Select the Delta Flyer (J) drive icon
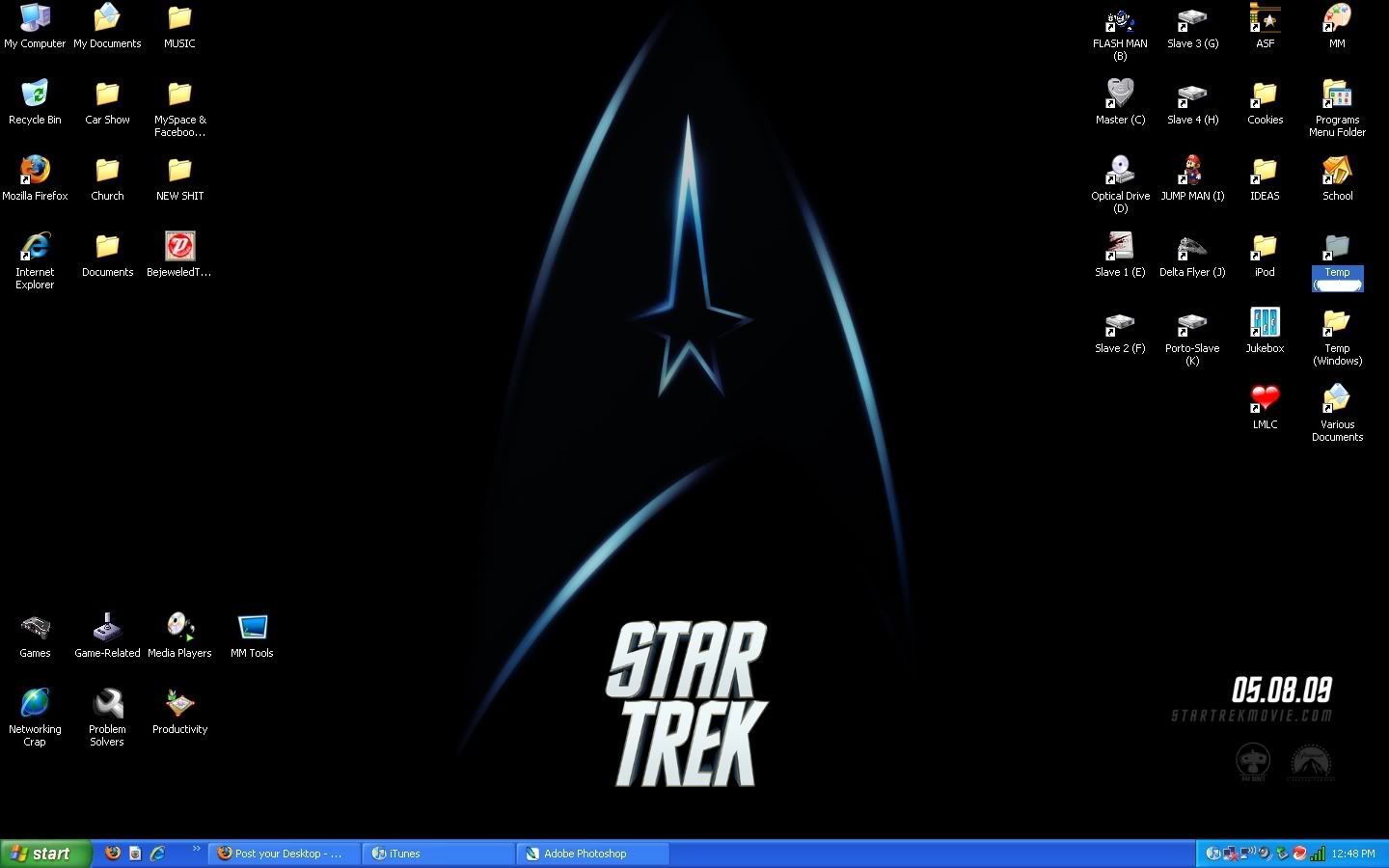1389x868 pixels. pos(1192,255)
